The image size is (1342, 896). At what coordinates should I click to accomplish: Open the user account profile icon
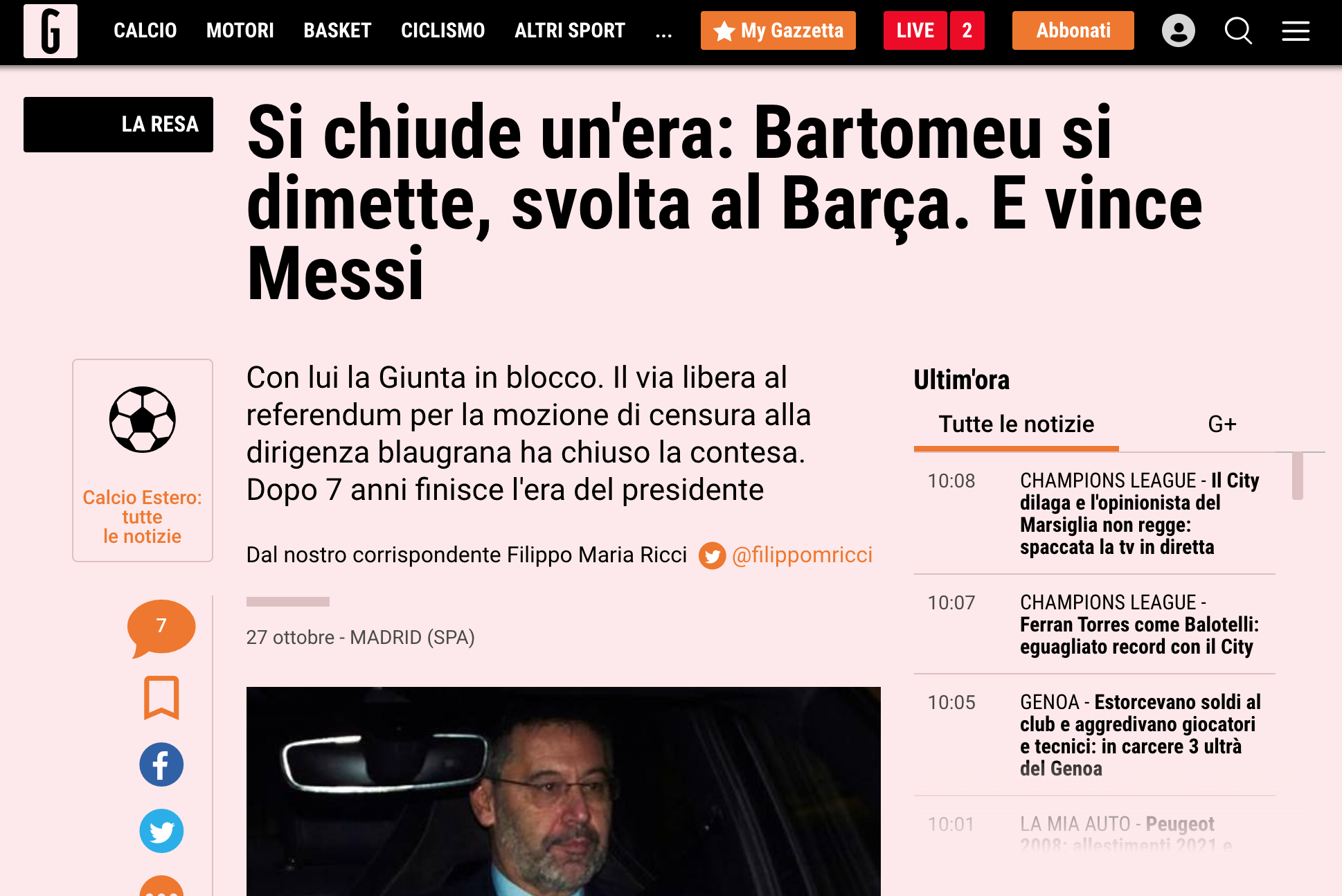point(1178,31)
